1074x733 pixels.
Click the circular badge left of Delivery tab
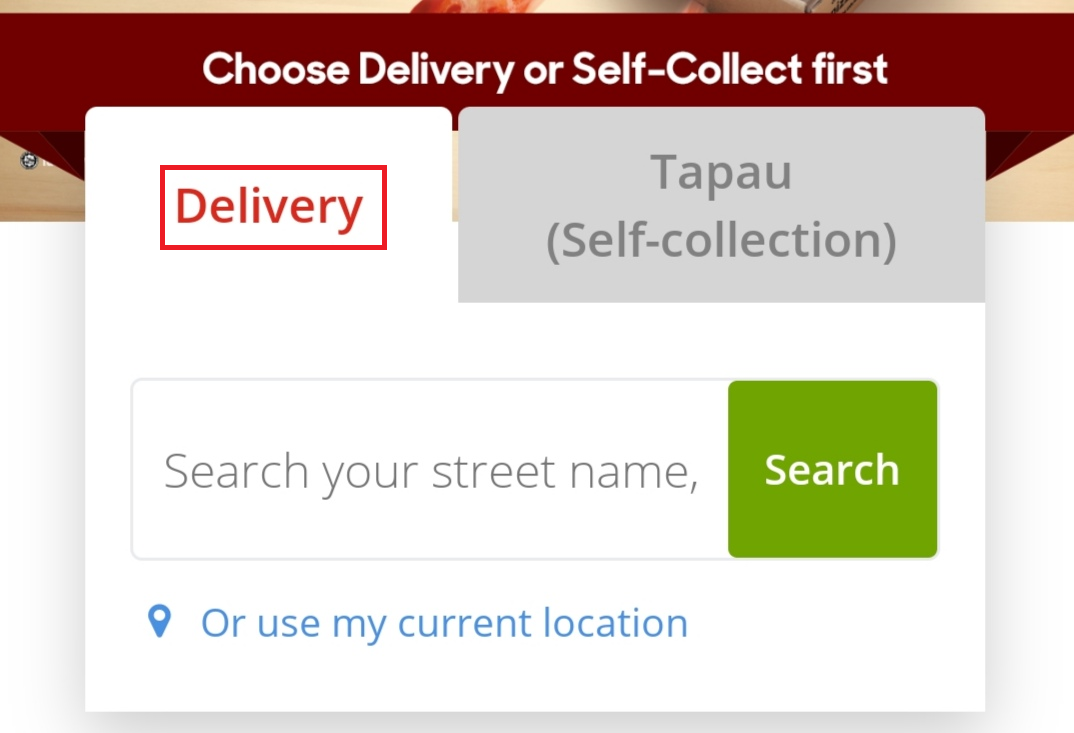tap(28, 160)
